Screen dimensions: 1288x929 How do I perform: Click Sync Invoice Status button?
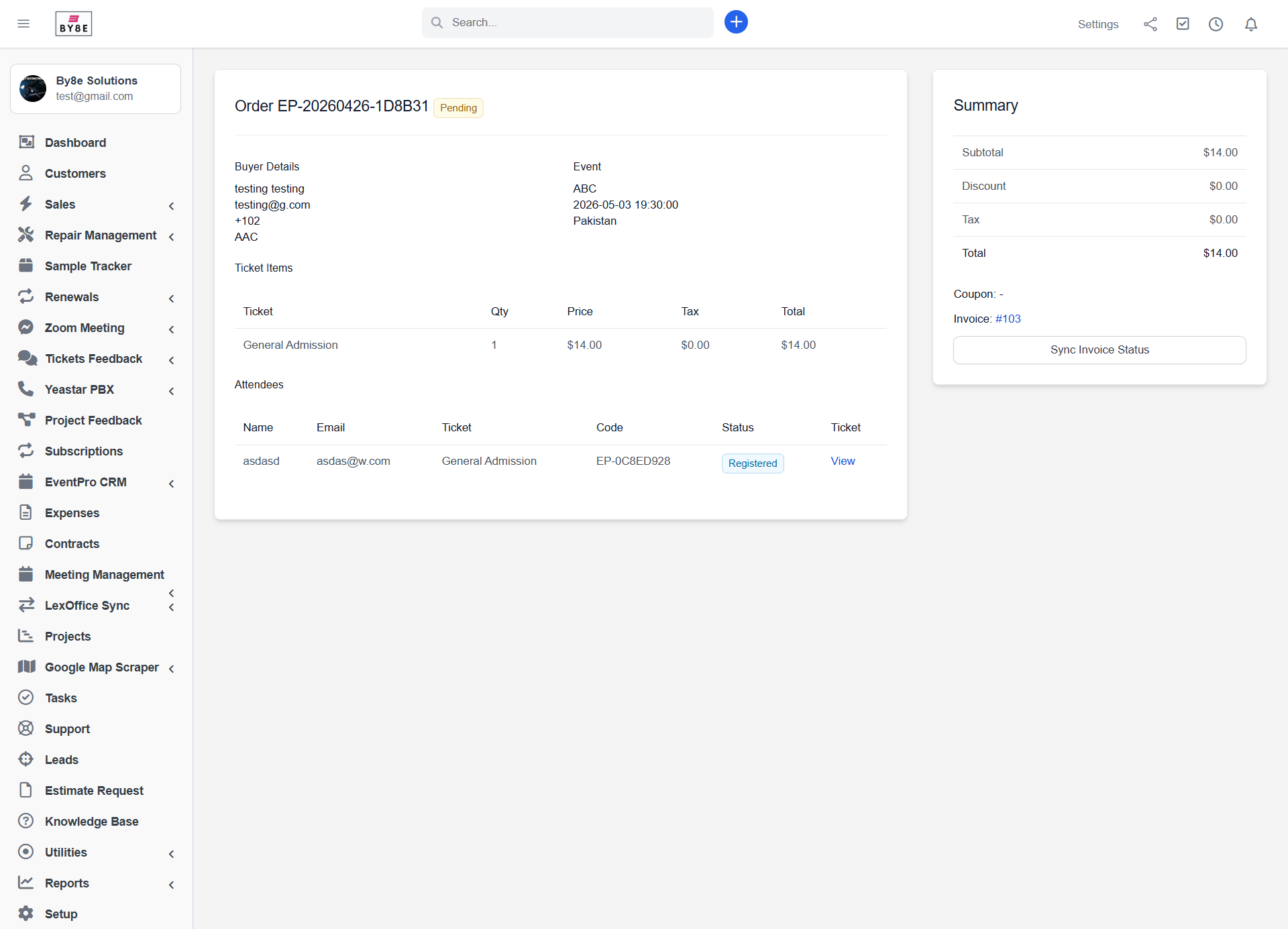[x=1099, y=350]
